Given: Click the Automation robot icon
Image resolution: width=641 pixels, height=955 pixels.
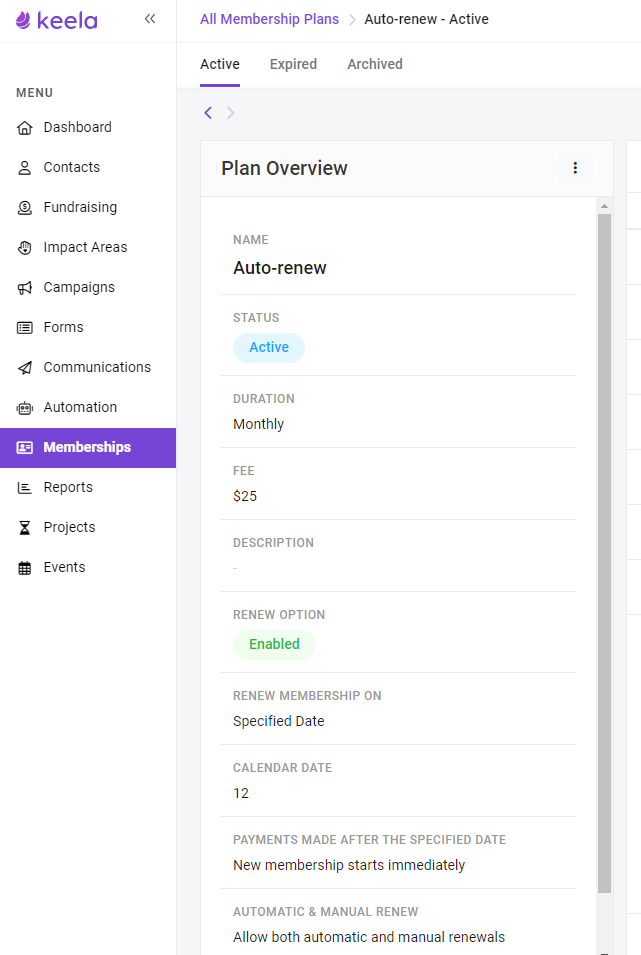Looking at the screenshot, I should [x=24, y=407].
